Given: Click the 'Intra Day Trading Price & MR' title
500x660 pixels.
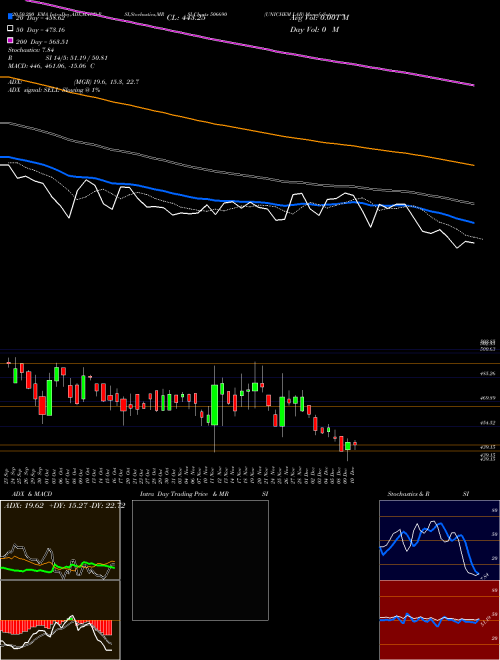Looking at the screenshot, I should click(x=184, y=494).
